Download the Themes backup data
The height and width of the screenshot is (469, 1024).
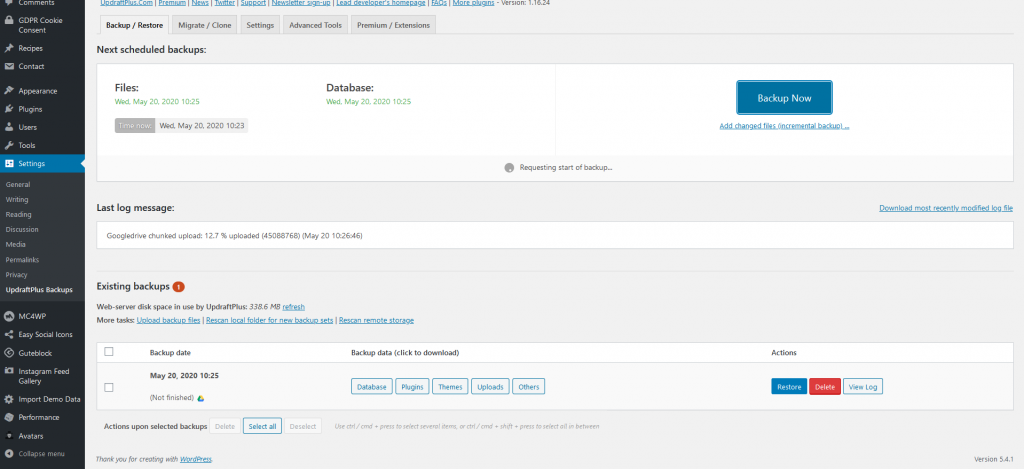(x=450, y=387)
